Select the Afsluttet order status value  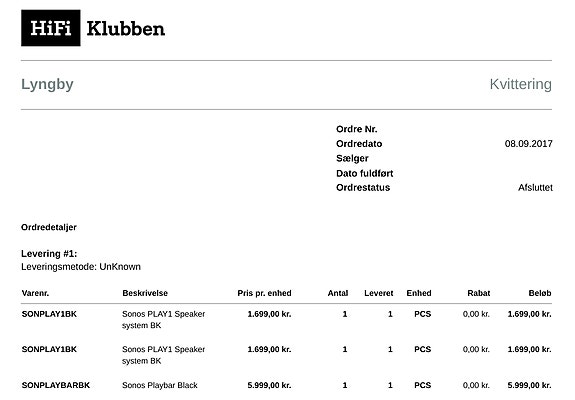pos(535,188)
